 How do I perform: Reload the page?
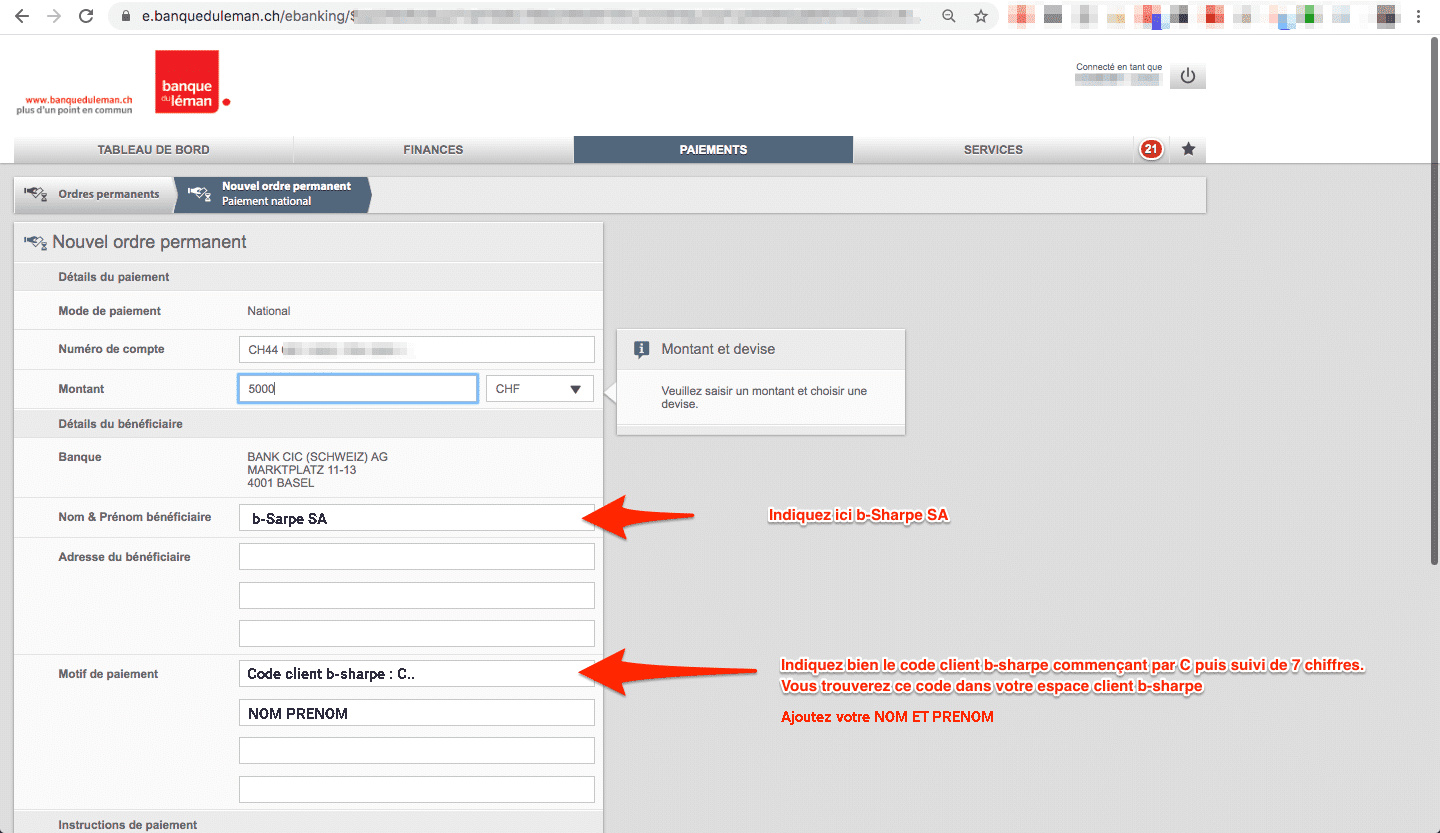point(86,16)
